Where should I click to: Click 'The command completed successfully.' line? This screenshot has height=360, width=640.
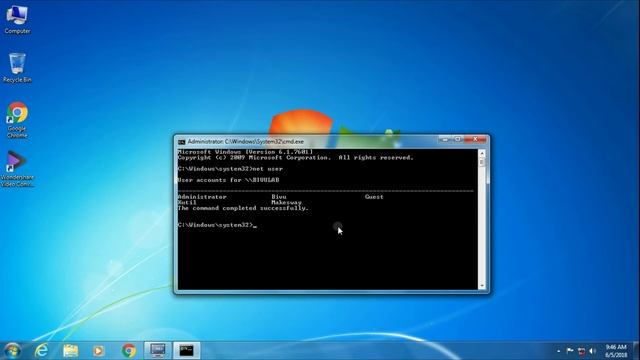(243, 208)
